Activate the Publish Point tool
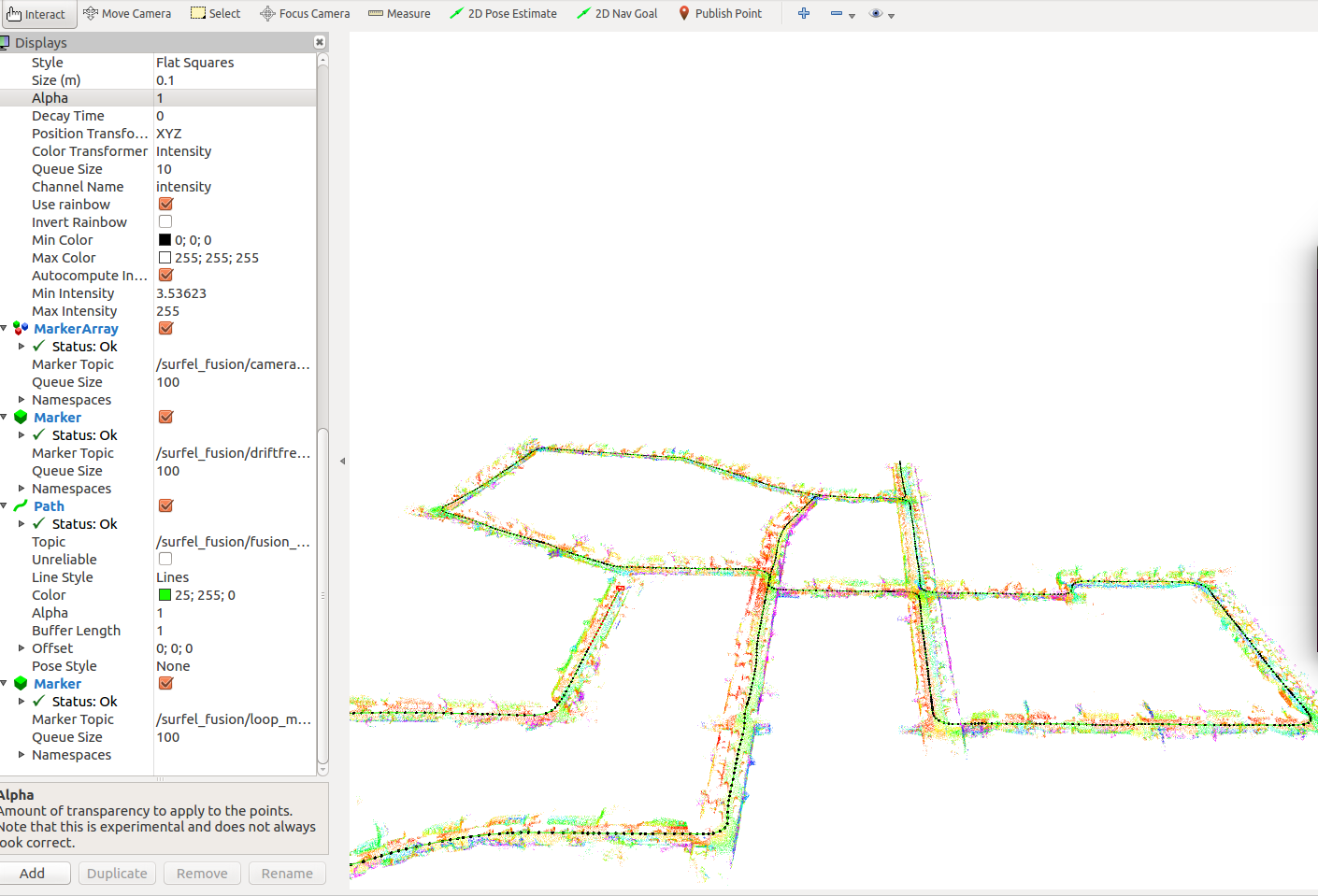Viewport: 1318px width, 896px height. 720,13
